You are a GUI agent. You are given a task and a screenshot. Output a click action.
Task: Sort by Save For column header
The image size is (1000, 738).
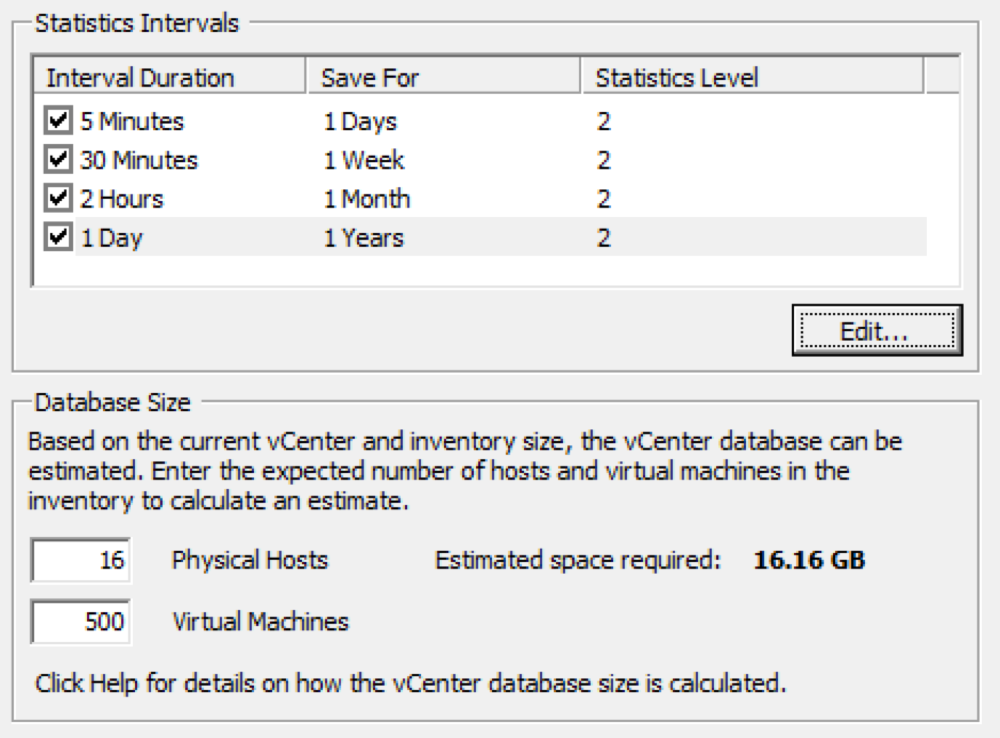click(445, 77)
